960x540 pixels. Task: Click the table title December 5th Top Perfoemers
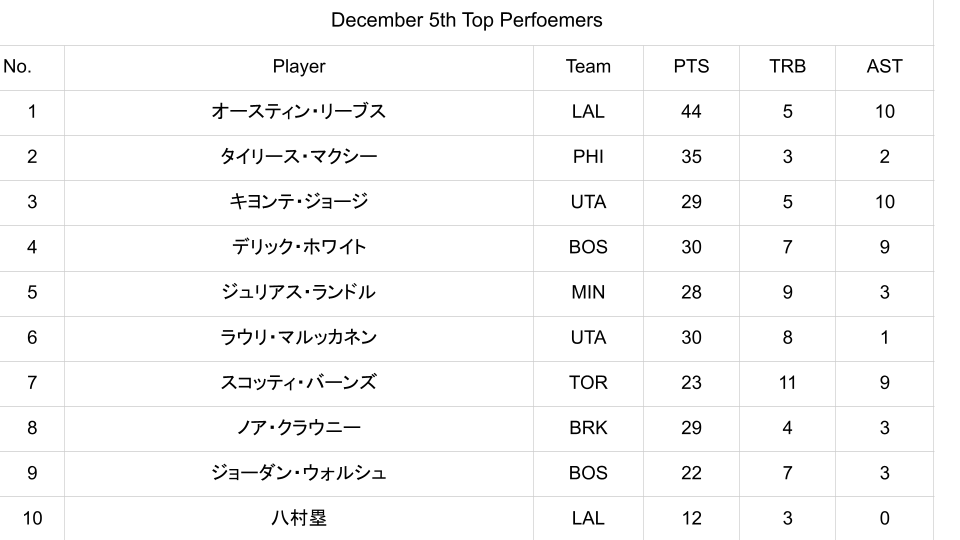tap(466, 20)
